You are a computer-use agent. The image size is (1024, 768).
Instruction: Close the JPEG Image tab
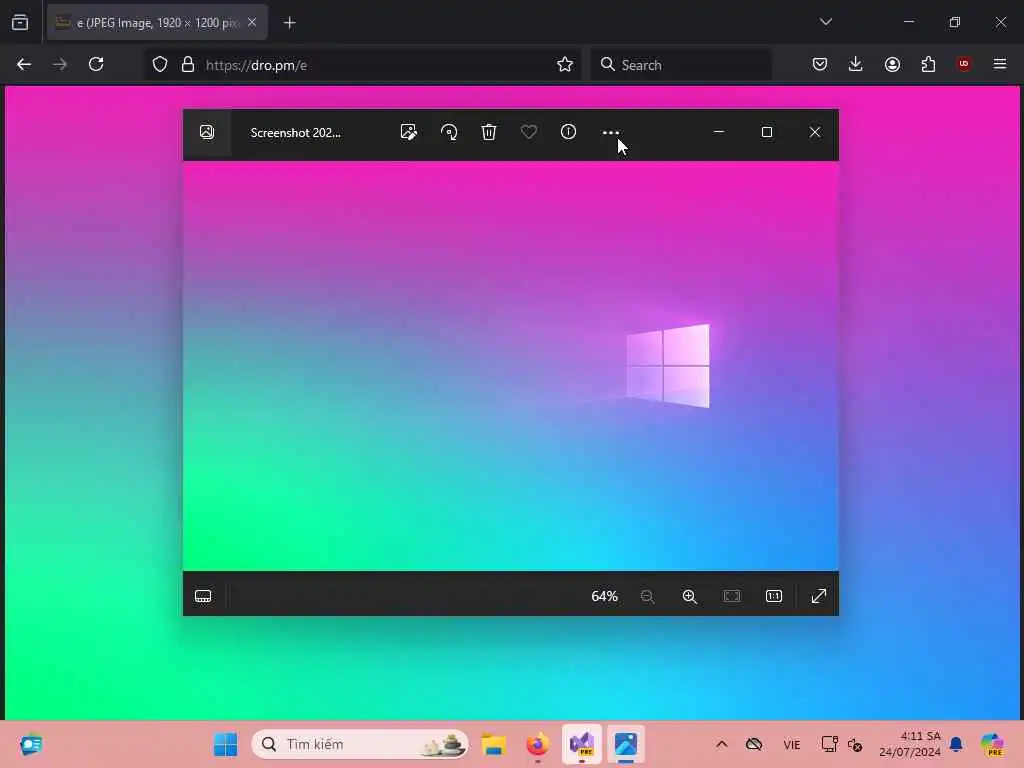pyautogui.click(x=252, y=23)
